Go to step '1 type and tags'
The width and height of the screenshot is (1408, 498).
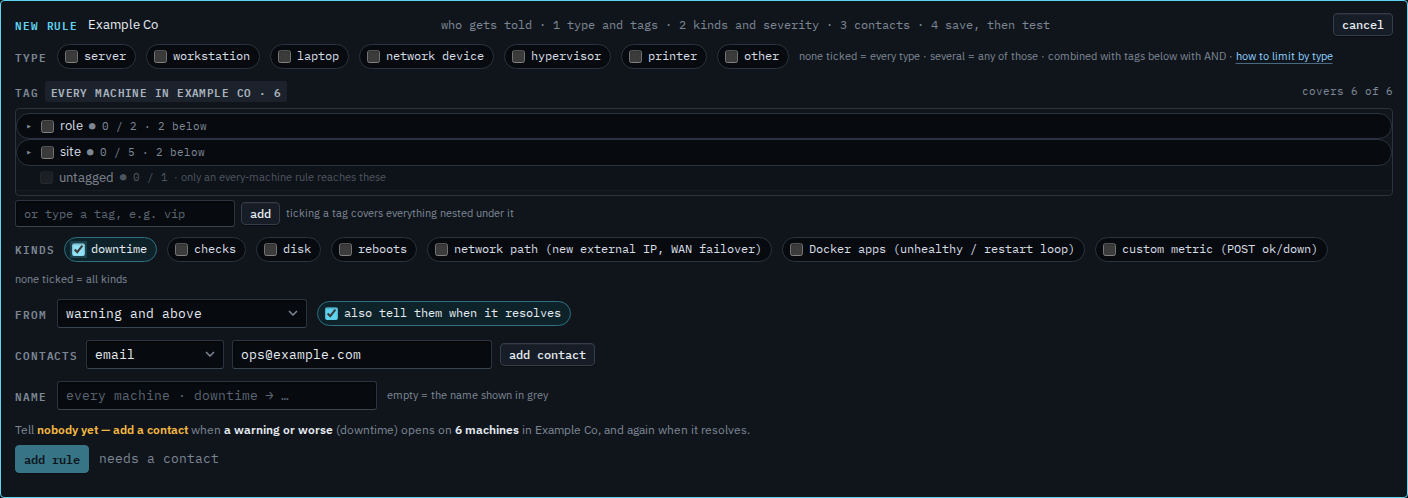609,25
